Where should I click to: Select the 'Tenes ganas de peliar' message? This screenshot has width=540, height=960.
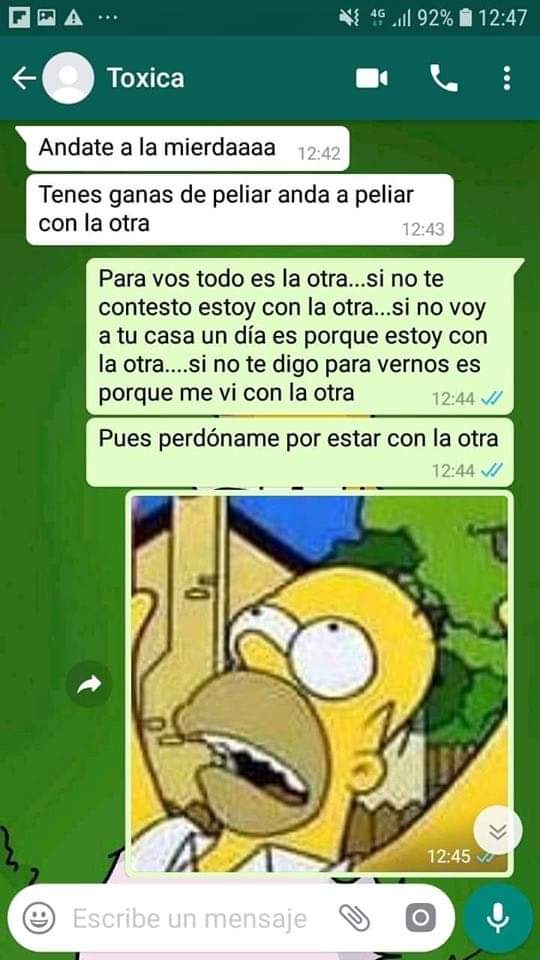click(239, 209)
